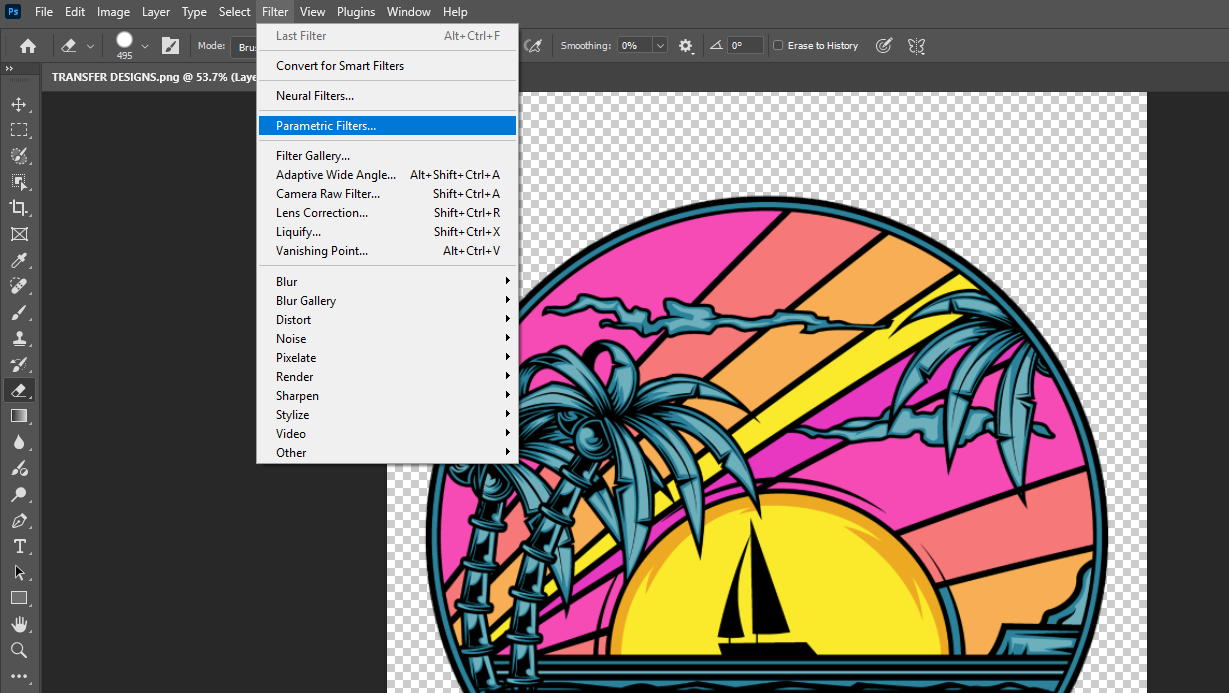Select the Rectangular Marquee tool
Image resolution: width=1229 pixels, height=693 pixels.
tap(19, 130)
